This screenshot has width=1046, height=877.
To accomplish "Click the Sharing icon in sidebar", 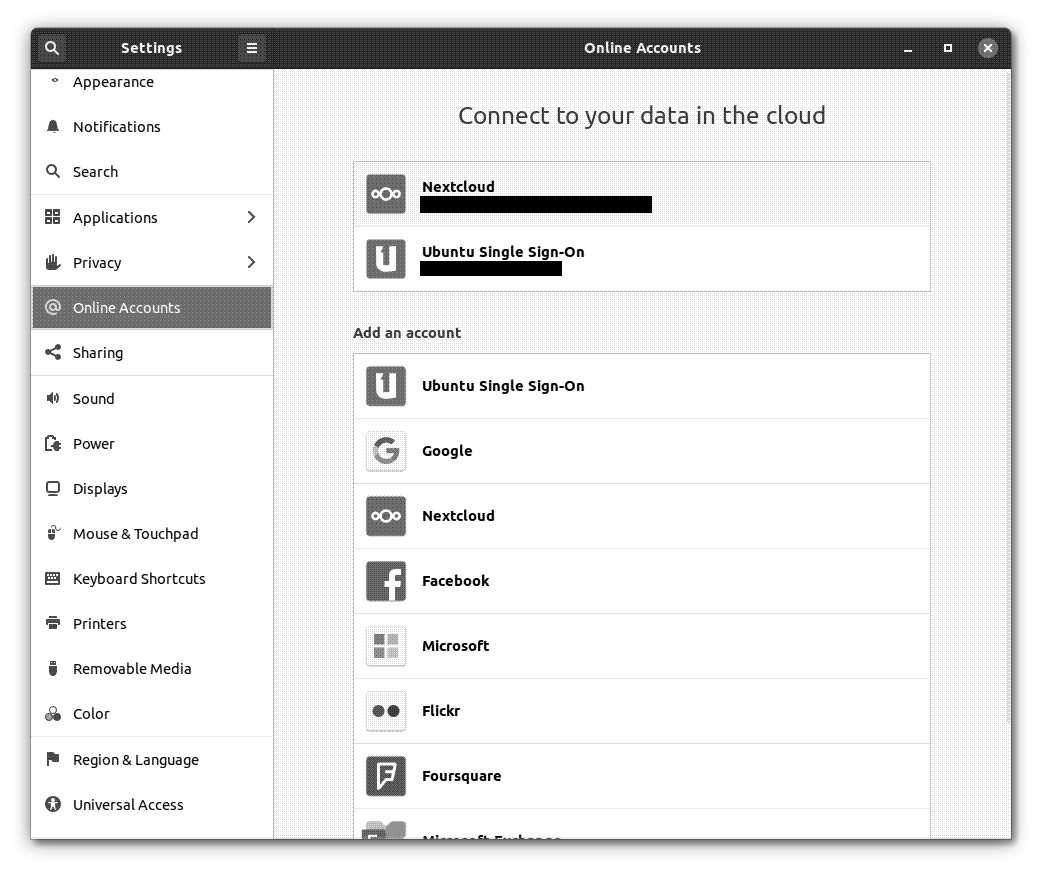I will [53, 352].
